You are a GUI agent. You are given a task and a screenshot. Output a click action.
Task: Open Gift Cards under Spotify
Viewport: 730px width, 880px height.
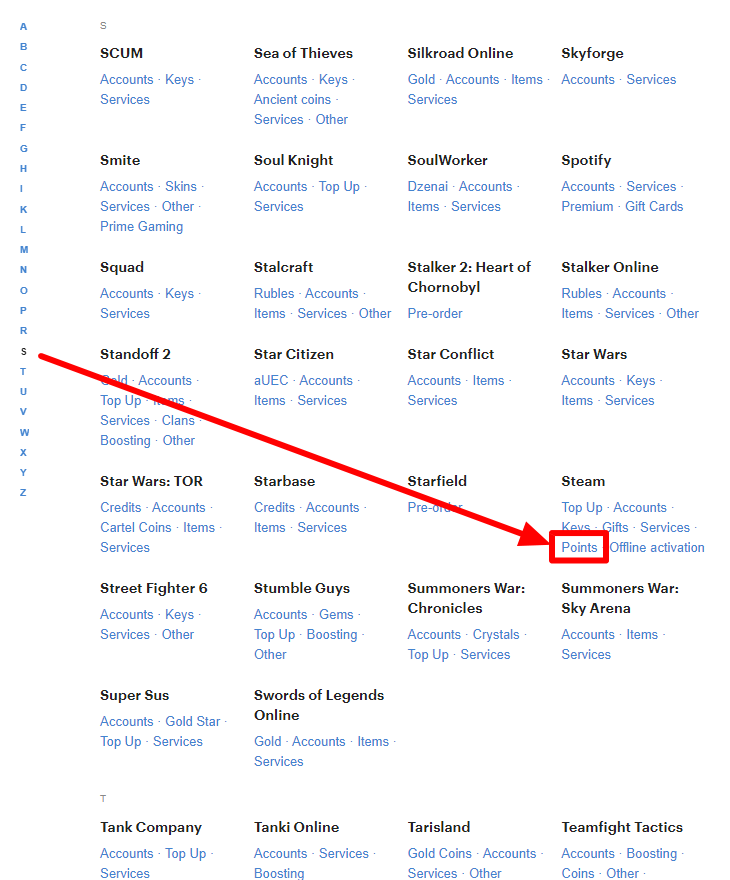654,207
